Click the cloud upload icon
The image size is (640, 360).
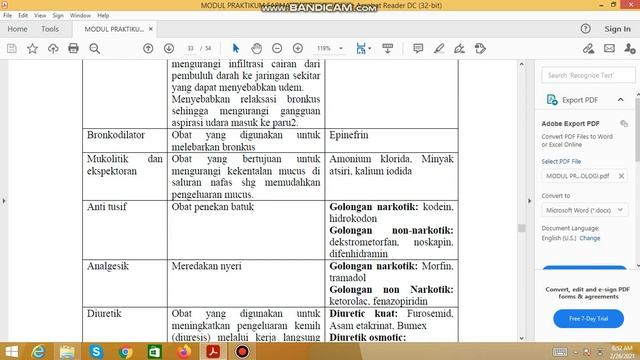coord(53,49)
